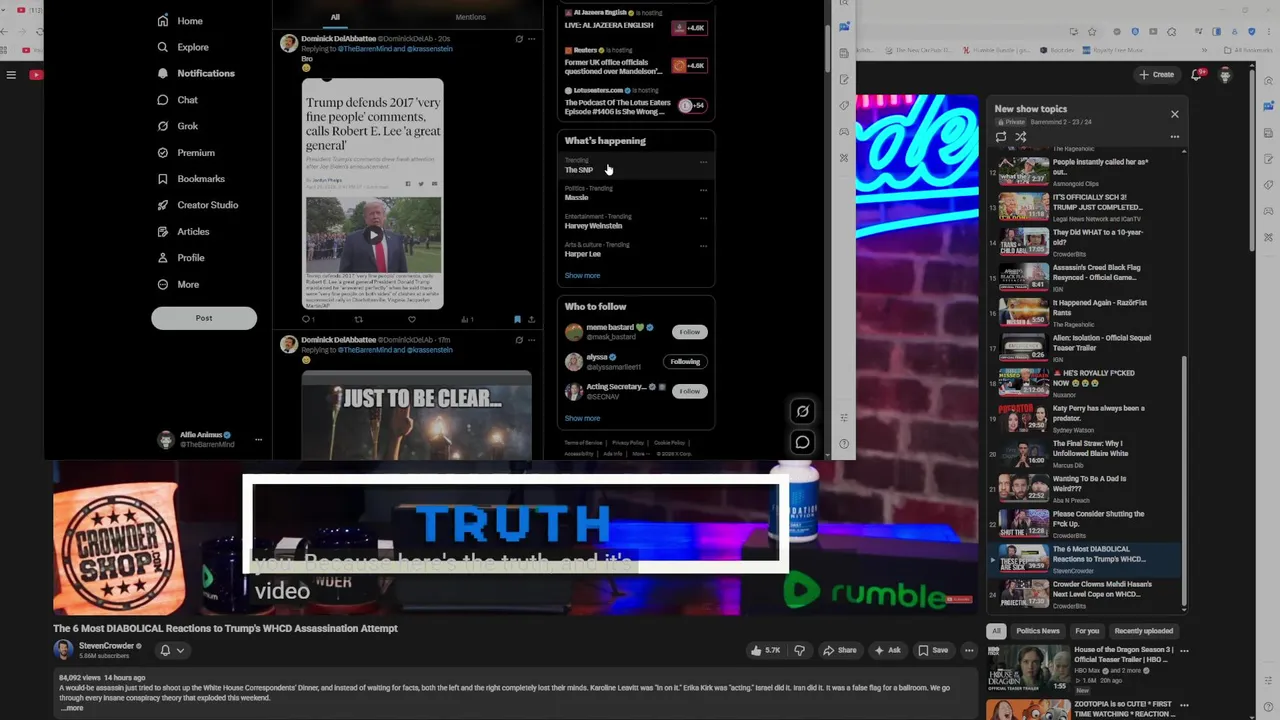Toggle shuffle playlist in New show topics
Screen dimensions: 1280x720
pos(1021,137)
